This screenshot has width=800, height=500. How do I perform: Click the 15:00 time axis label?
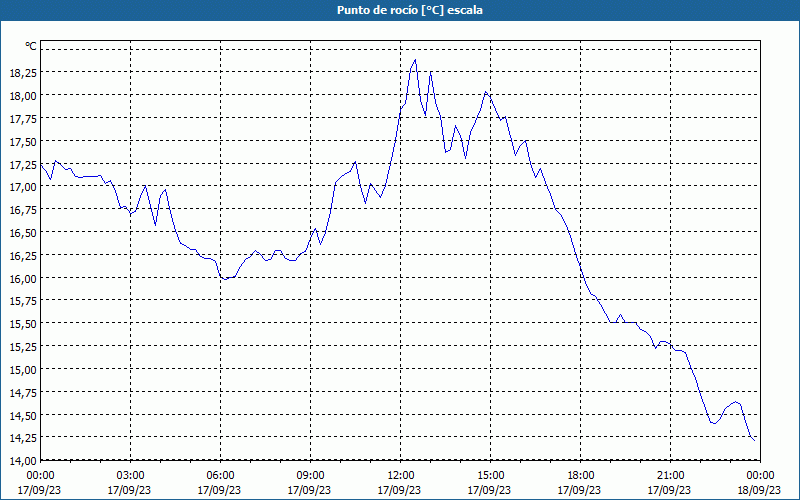[490, 476]
